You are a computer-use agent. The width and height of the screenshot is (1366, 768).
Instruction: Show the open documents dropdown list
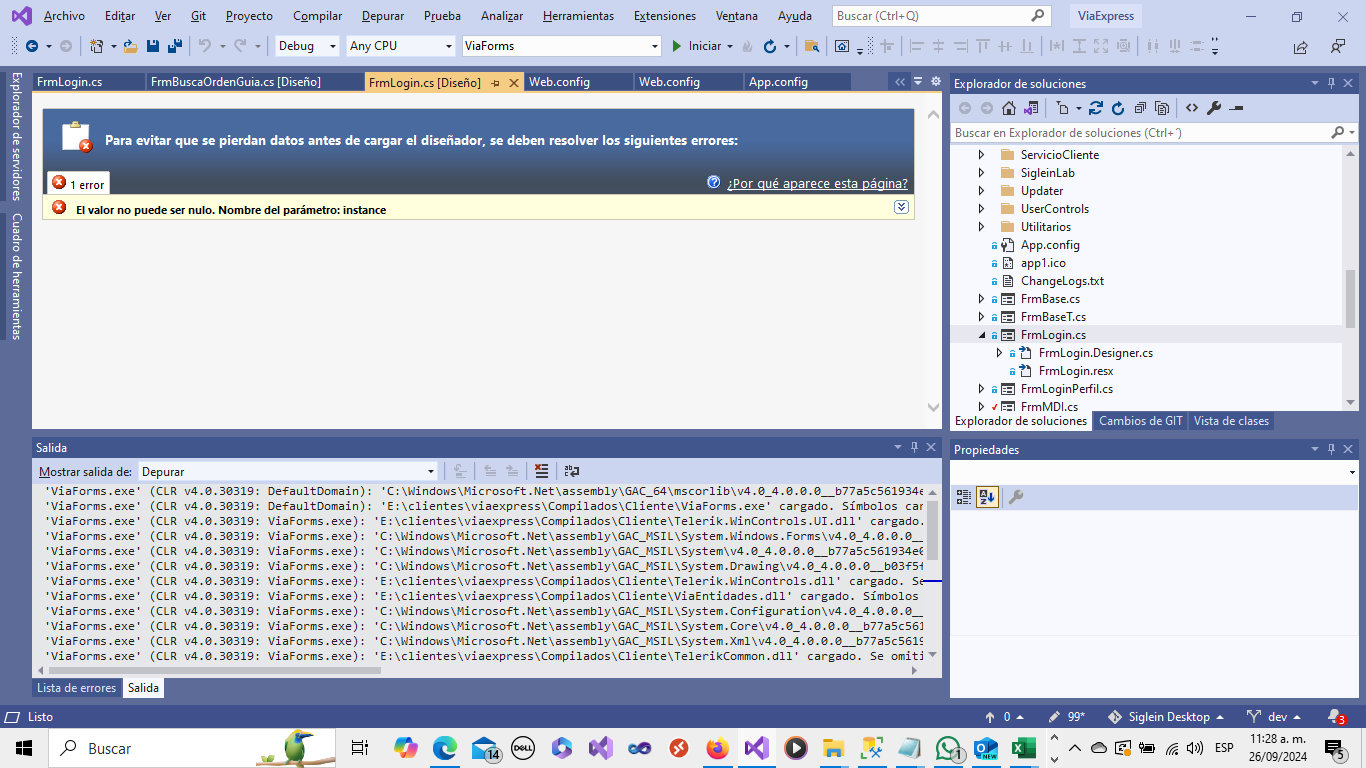tap(918, 82)
